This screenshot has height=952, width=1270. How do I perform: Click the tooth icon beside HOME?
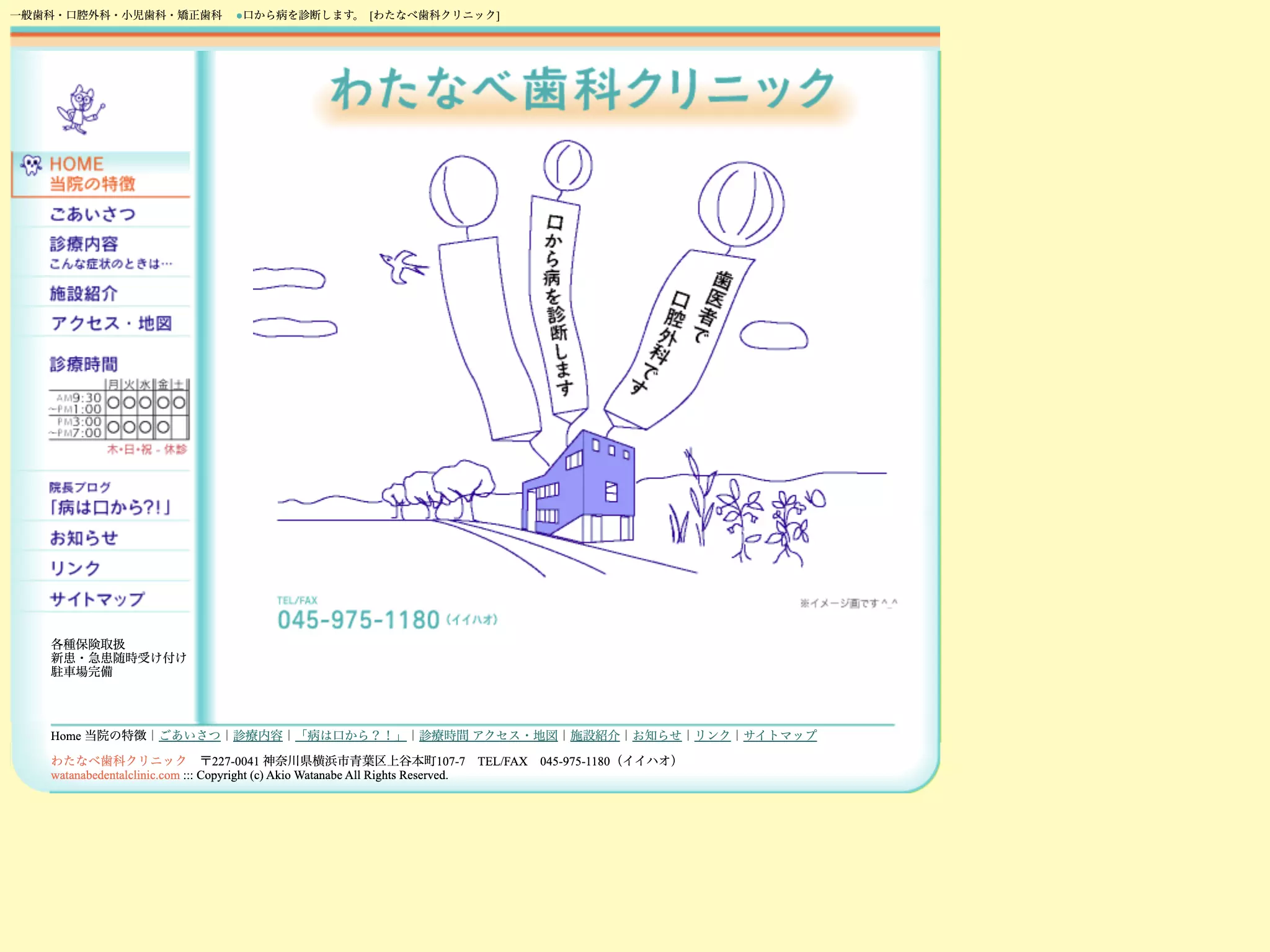pos(31,165)
